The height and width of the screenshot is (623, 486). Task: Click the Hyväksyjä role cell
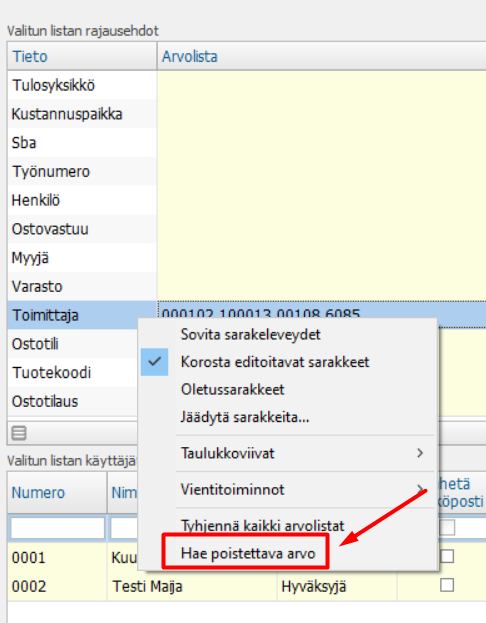(x=337, y=586)
